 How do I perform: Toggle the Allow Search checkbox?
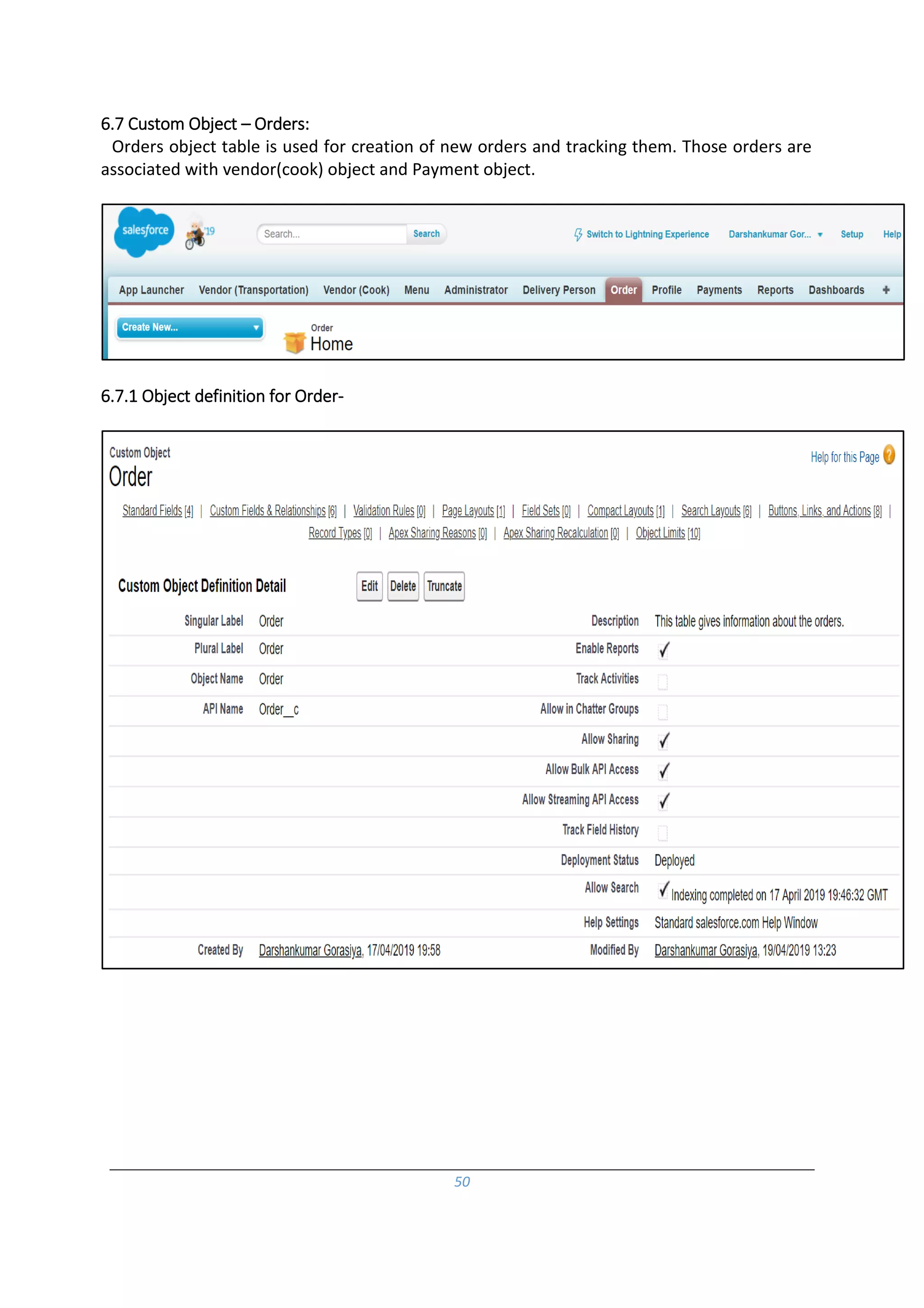coord(663,889)
